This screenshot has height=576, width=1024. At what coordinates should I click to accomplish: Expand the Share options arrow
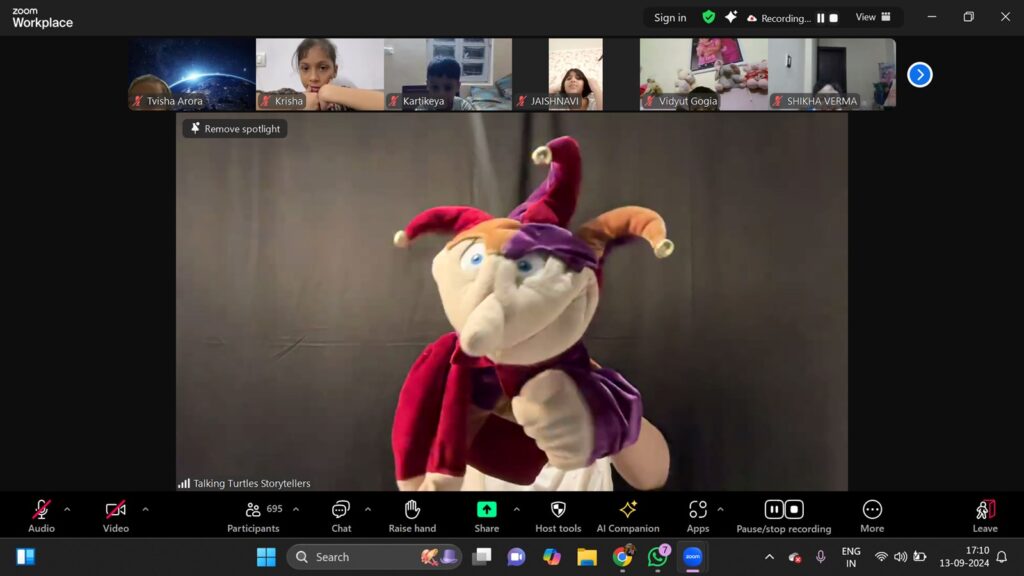(516, 509)
